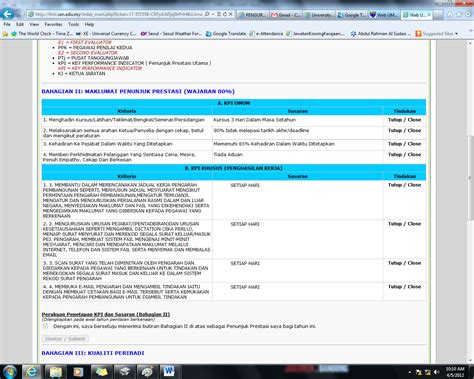Click the browser Forward arrow button
The width and height of the screenshot is (474, 379).
[x=20, y=14]
